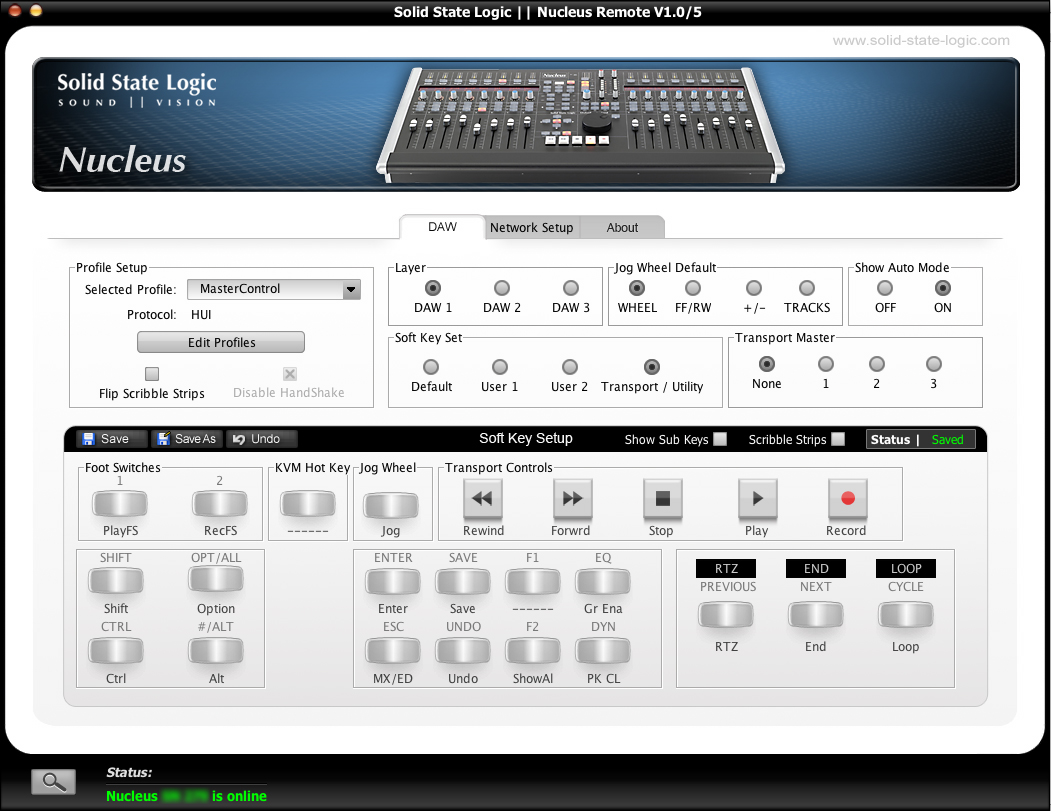
Task: Choose the User 1 soft key set
Action: pos(499,367)
